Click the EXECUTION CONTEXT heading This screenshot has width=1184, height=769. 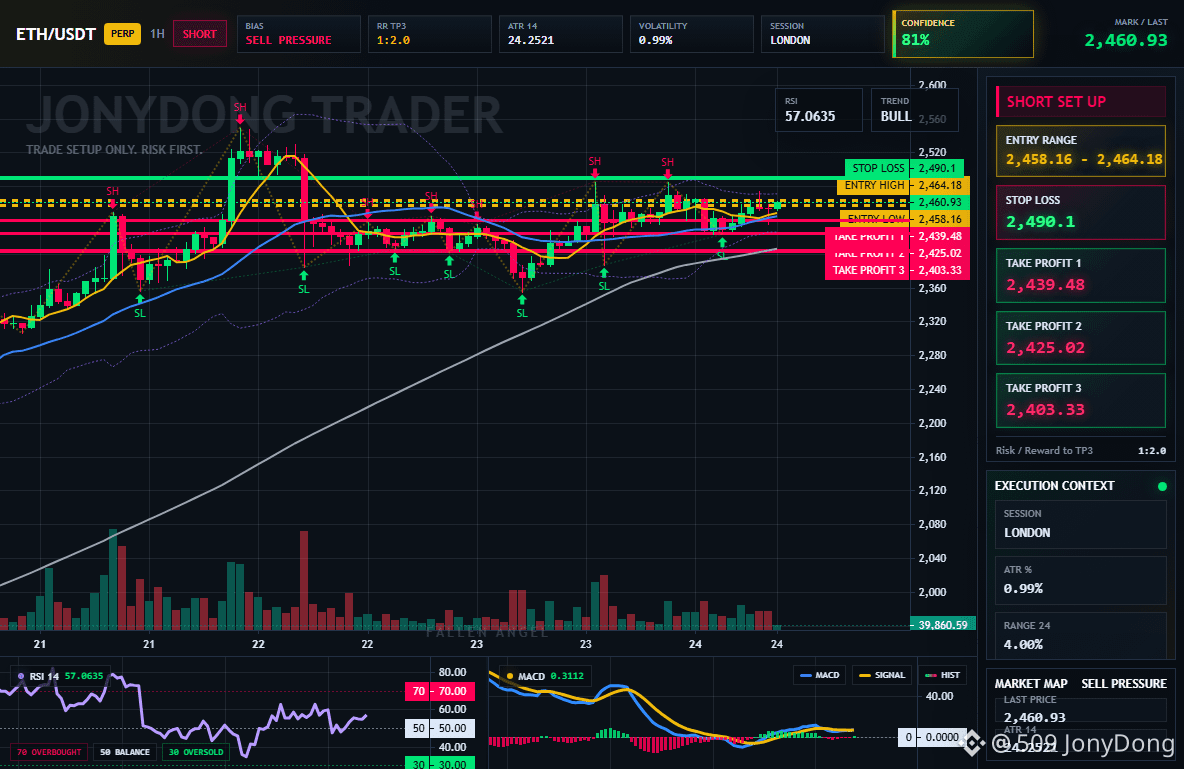[1054, 486]
